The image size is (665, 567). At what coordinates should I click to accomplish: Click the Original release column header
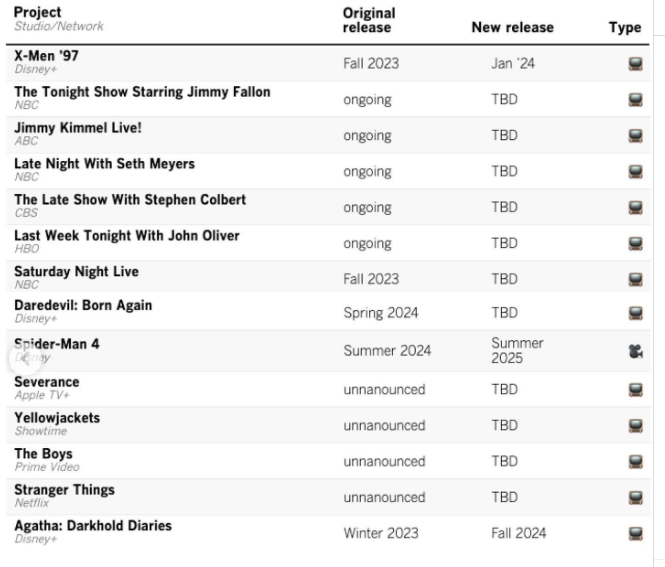(x=369, y=20)
